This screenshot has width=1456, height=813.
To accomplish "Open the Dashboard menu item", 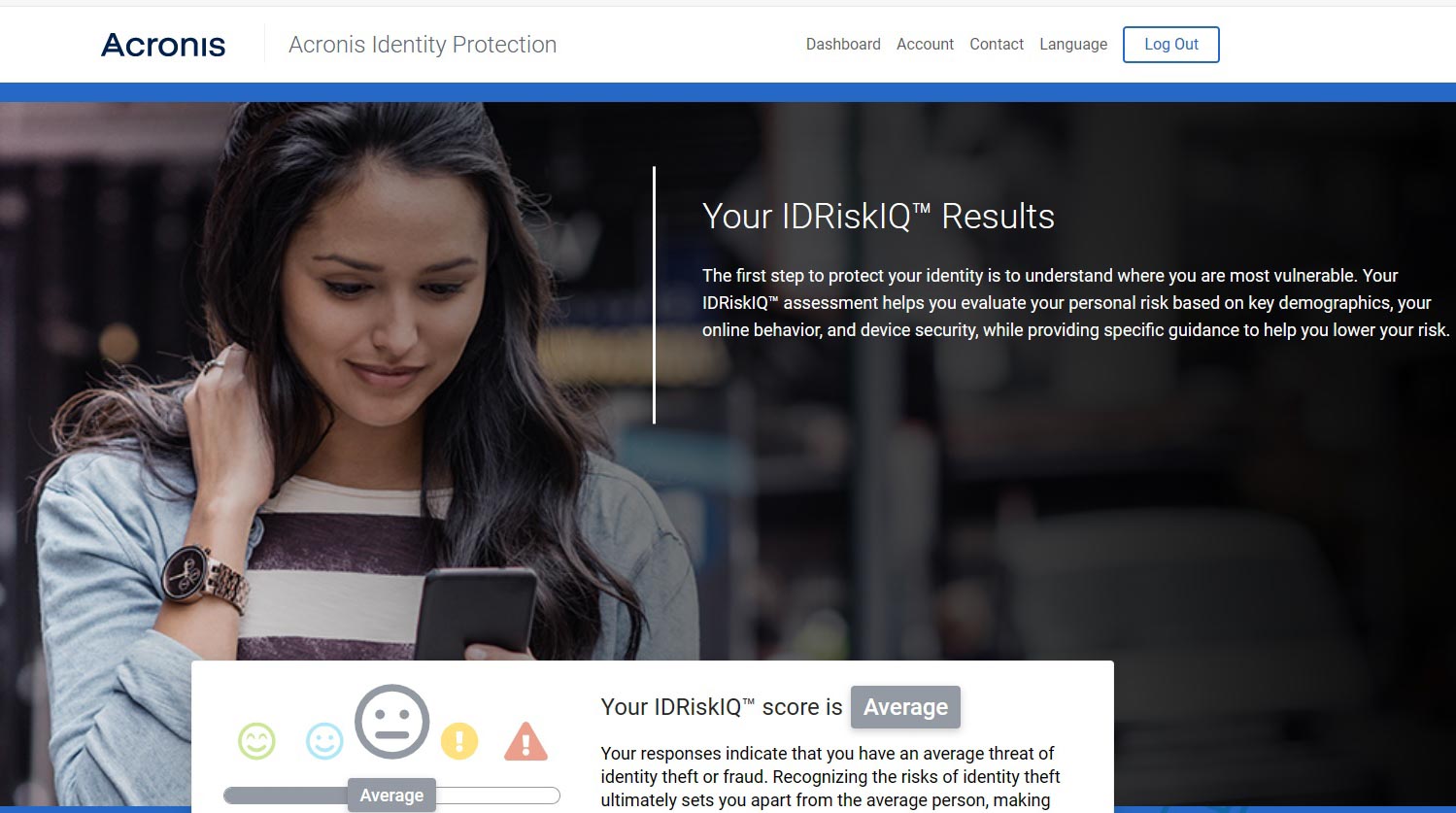I will click(x=843, y=45).
